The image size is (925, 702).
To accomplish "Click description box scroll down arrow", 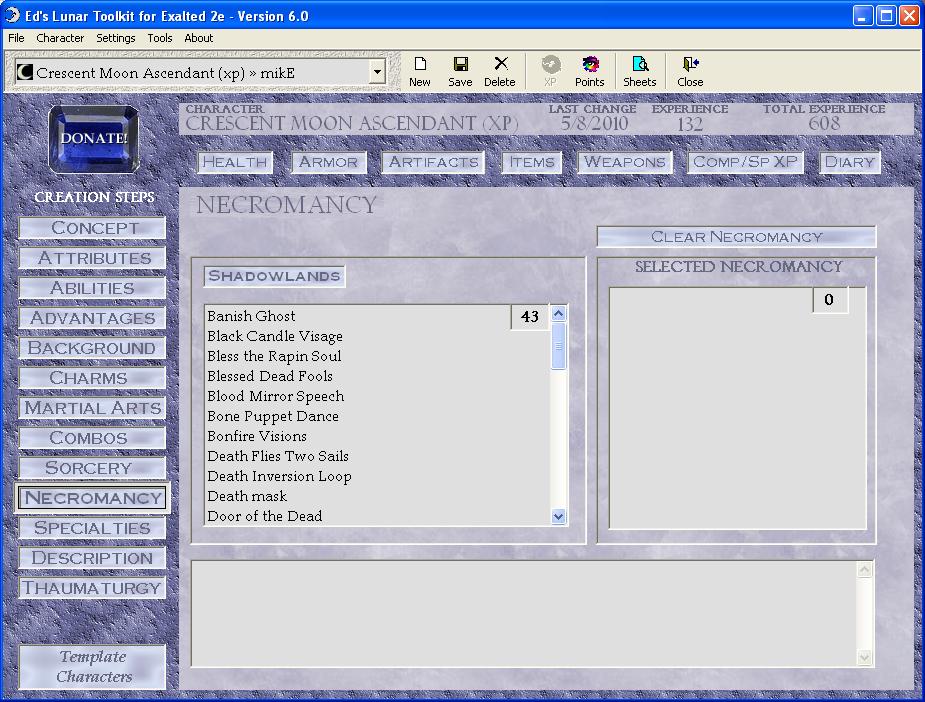I will pos(864,657).
